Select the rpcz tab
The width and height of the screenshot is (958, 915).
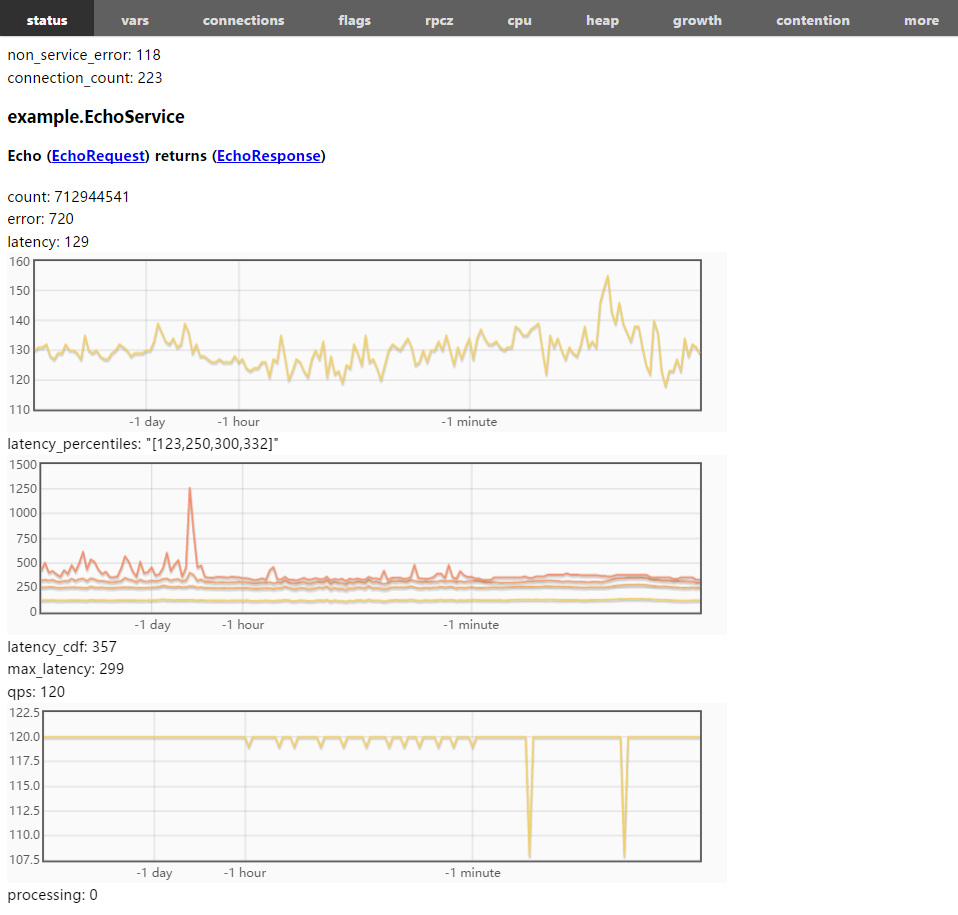tap(439, 20)
